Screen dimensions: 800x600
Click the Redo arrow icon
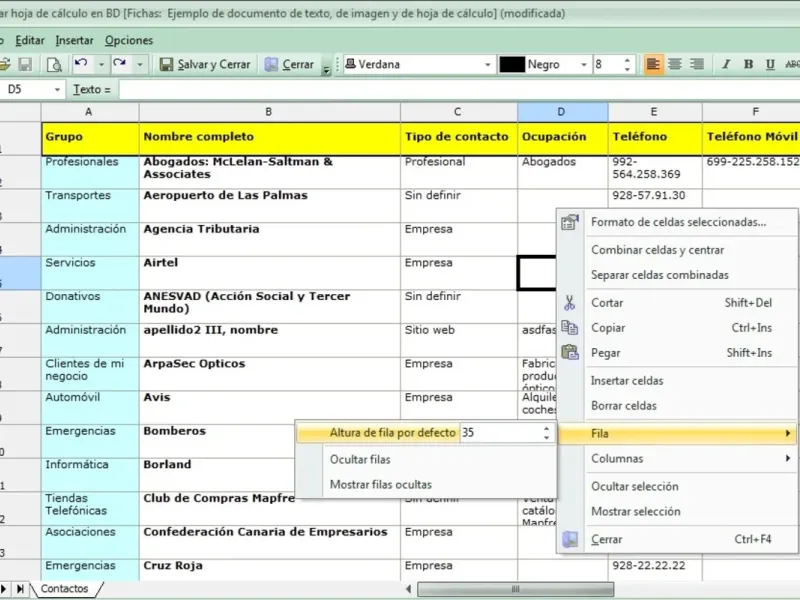[120, 64]
